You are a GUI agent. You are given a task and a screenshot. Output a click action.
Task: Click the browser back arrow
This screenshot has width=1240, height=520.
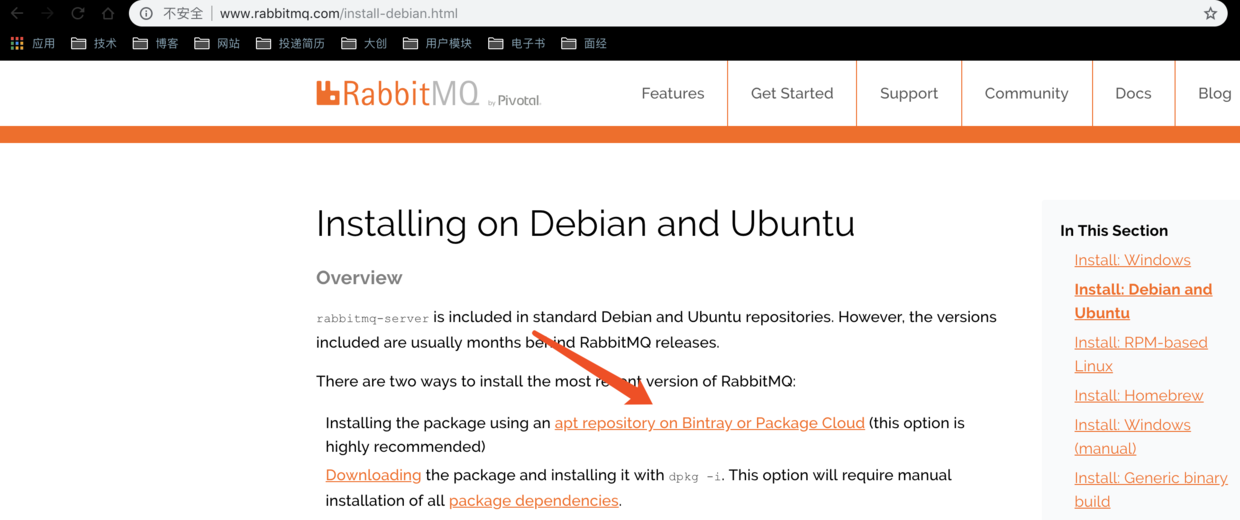[17, 13]
